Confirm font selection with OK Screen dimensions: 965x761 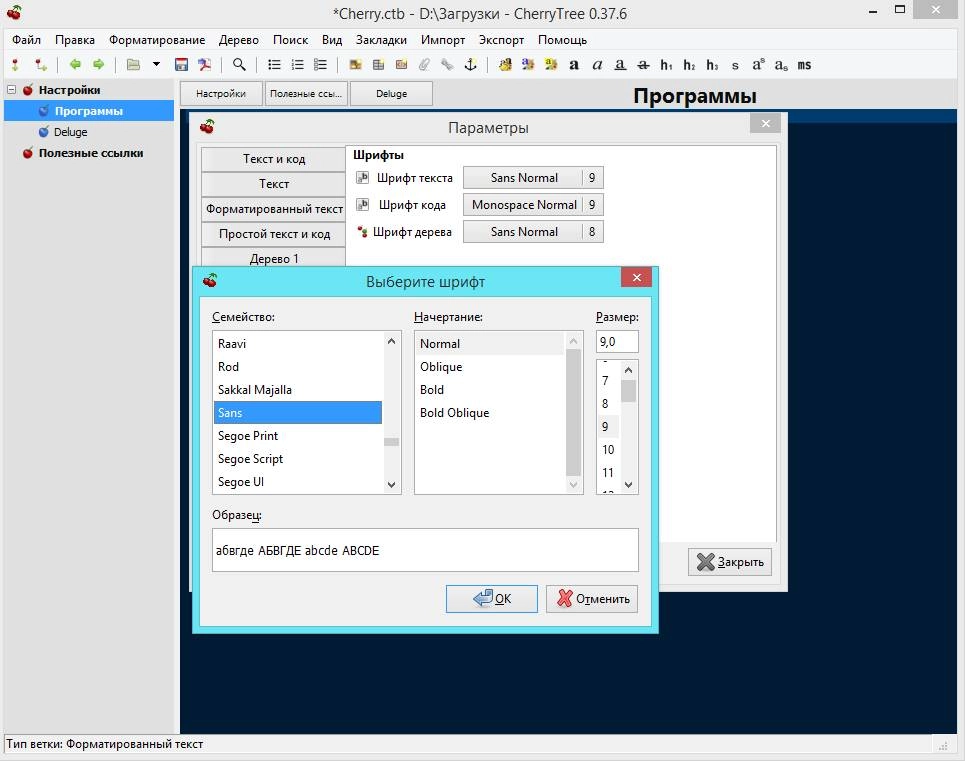point(492,599)
